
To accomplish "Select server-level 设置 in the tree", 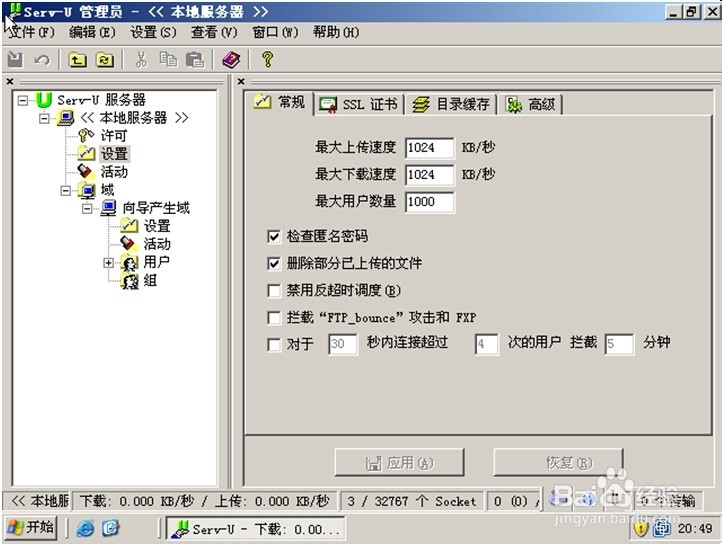I will (114, 154).
